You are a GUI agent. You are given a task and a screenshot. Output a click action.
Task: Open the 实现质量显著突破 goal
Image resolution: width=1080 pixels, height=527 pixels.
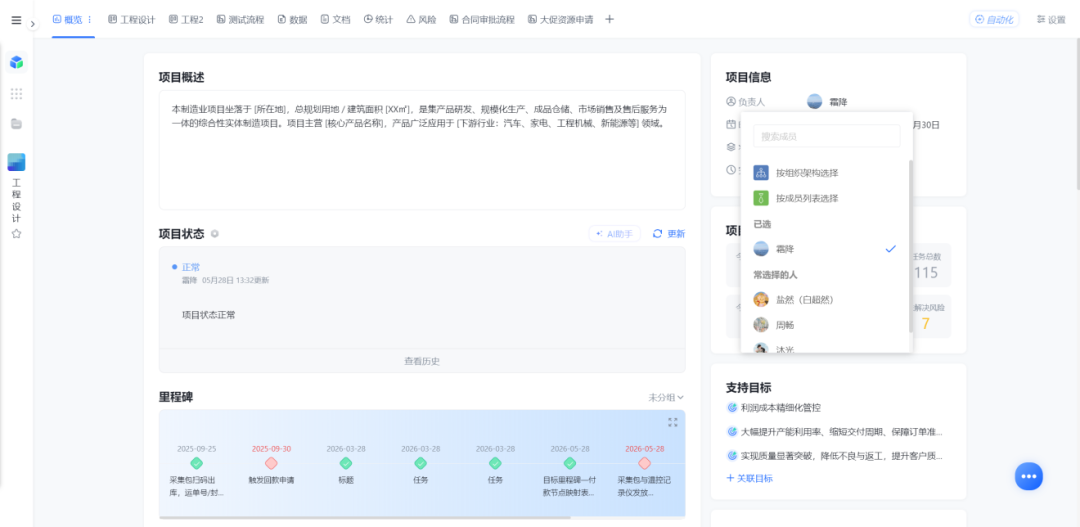click(841, 456)
